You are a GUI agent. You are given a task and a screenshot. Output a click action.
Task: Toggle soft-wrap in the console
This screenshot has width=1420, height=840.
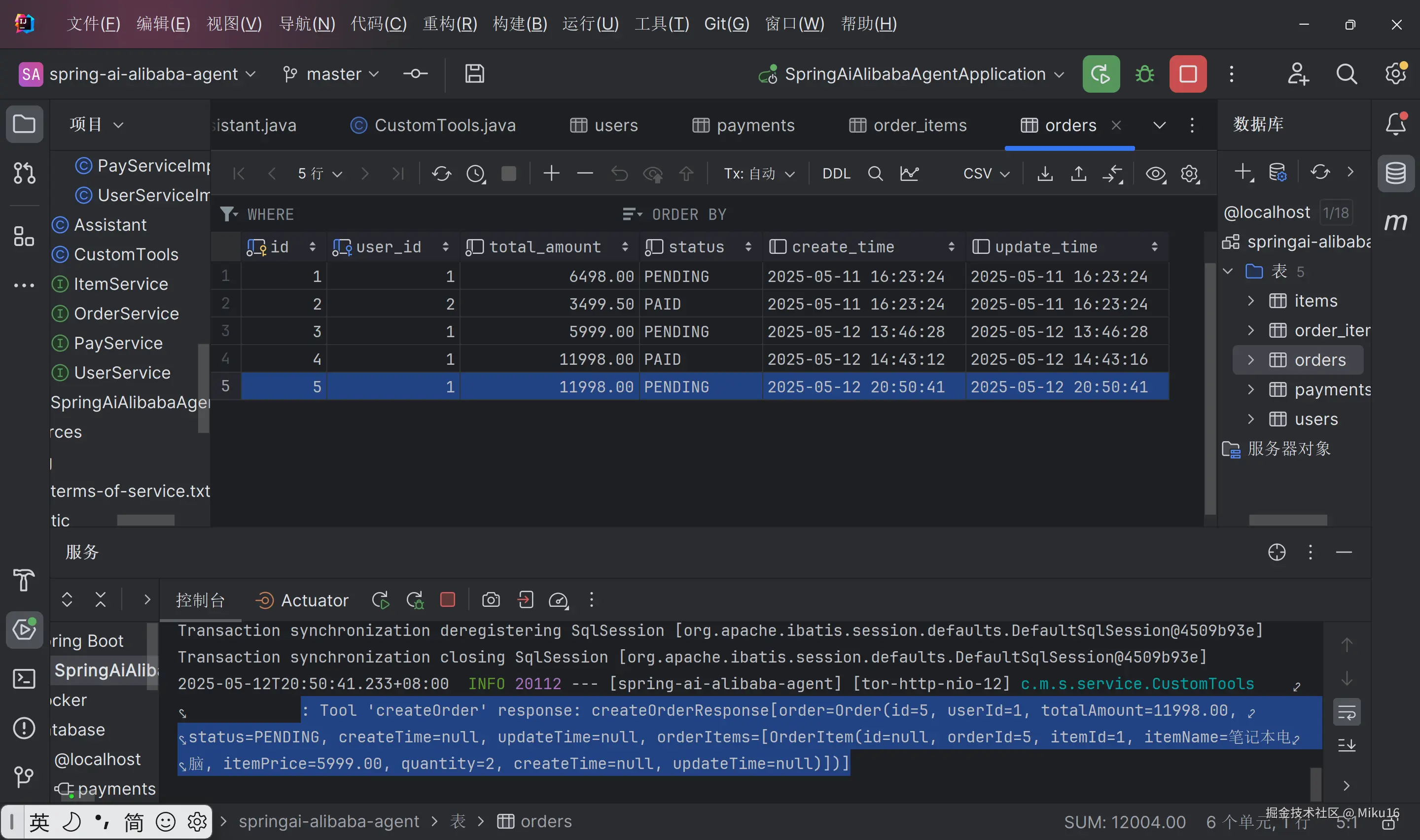tap(1347, 712)
